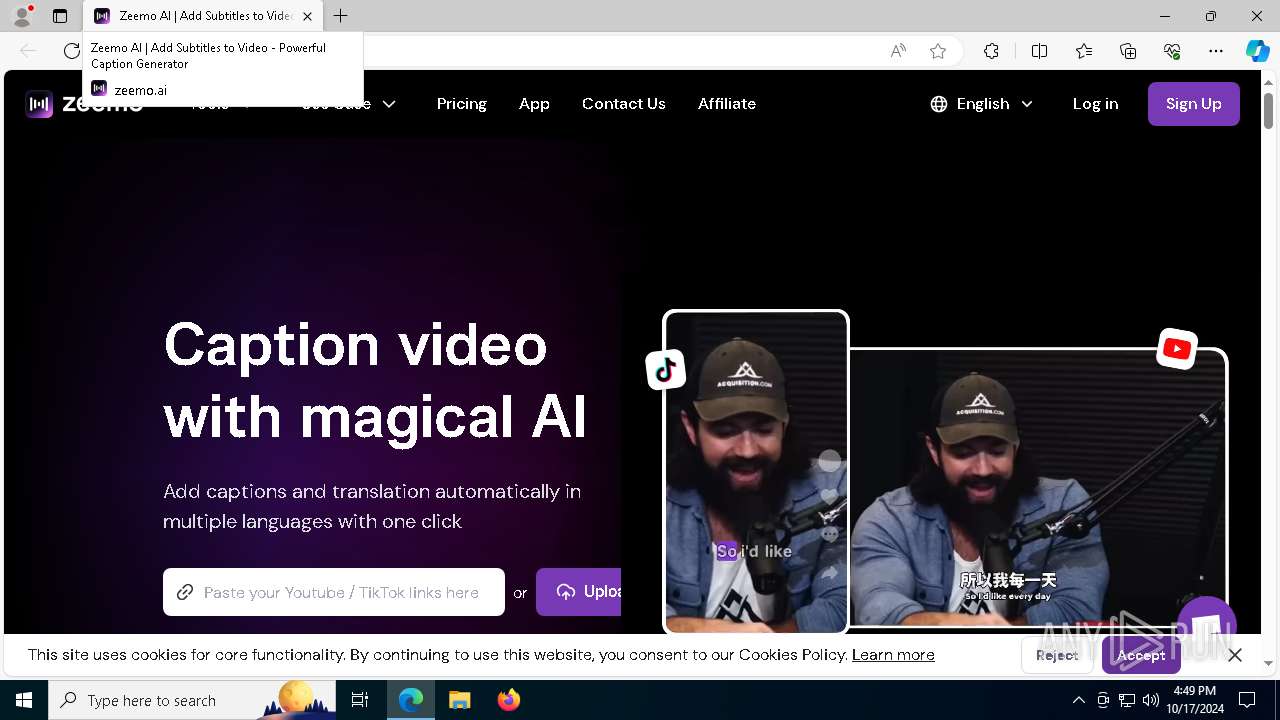Open the notifications center

(1247, 700)
